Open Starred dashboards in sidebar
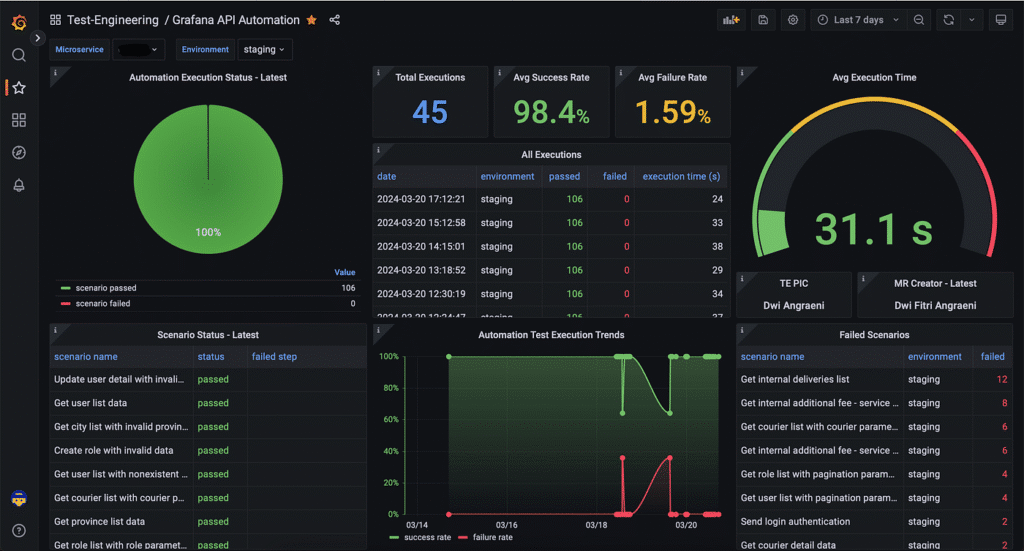The image size is (1024, 551). (x=19, y=88)
